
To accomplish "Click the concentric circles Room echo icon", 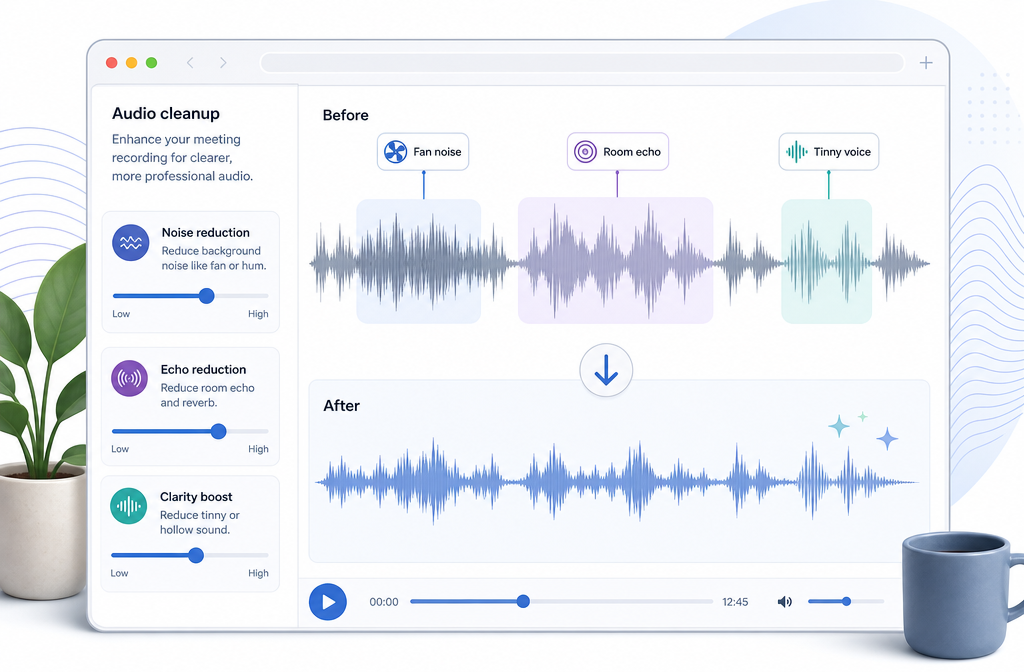I will tap(585, 152).
